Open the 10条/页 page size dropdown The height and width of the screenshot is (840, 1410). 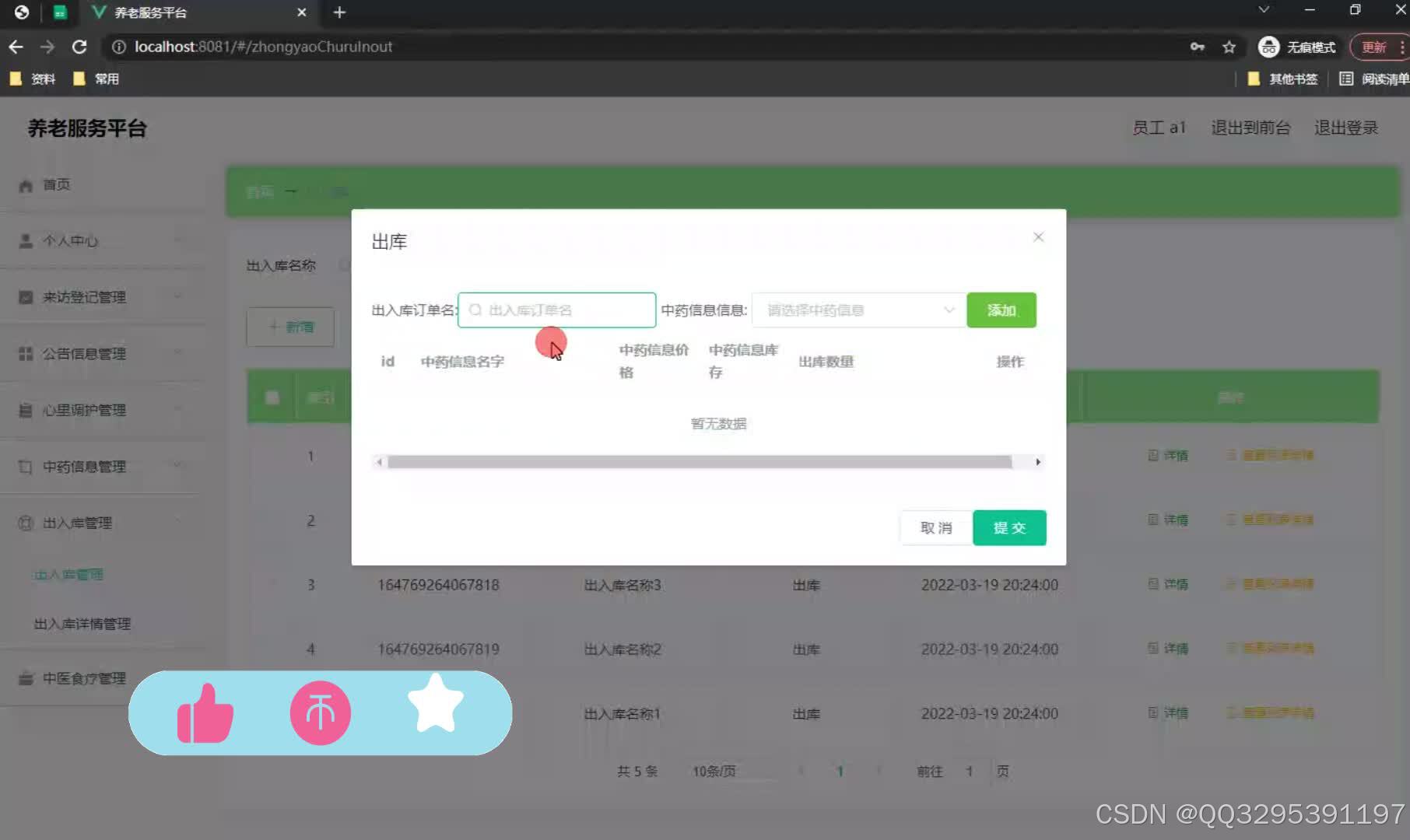tap(731, 771)
